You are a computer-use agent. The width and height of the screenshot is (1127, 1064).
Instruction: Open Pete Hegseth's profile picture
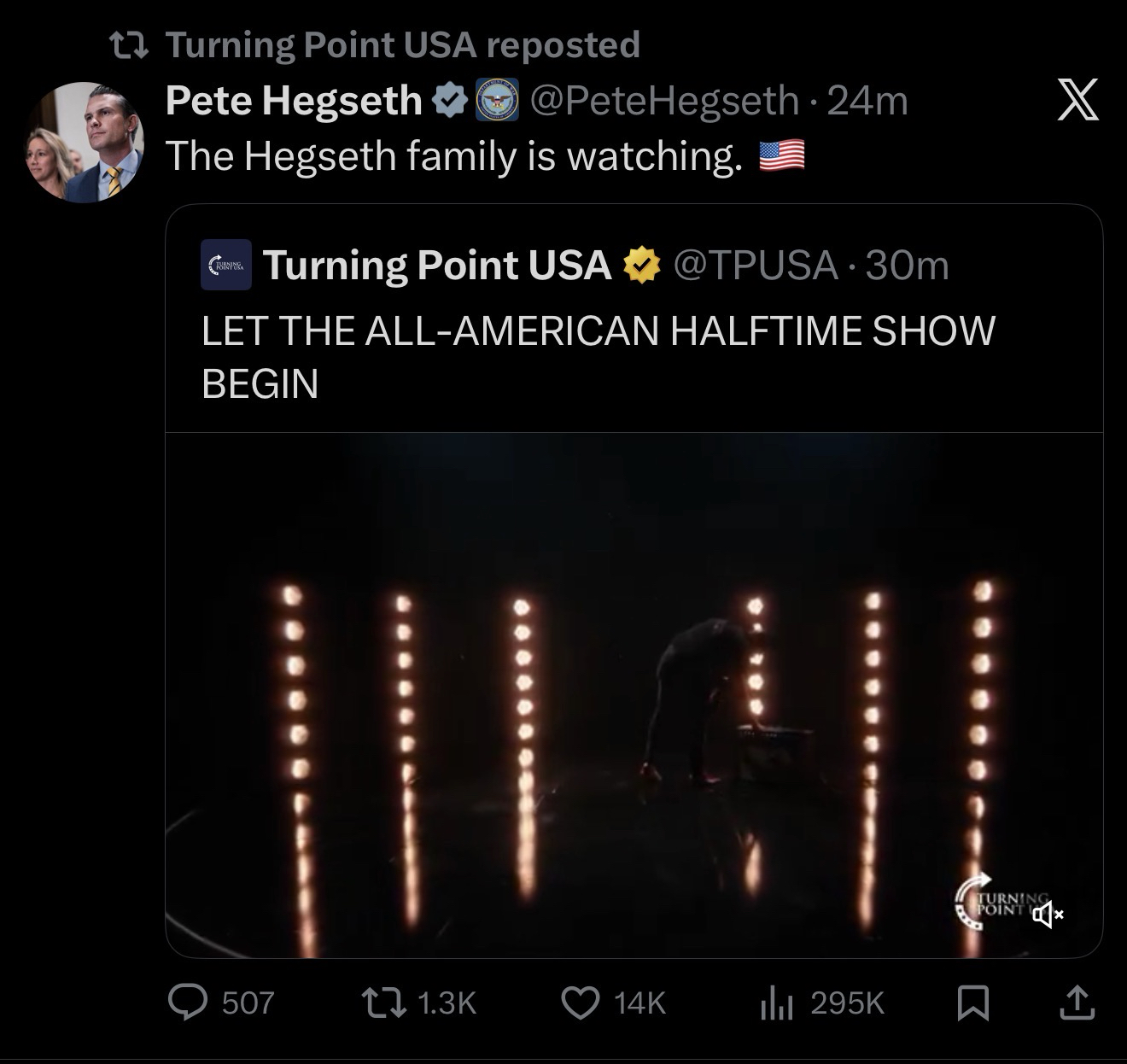pyautogui.click(x=85, y=142)
